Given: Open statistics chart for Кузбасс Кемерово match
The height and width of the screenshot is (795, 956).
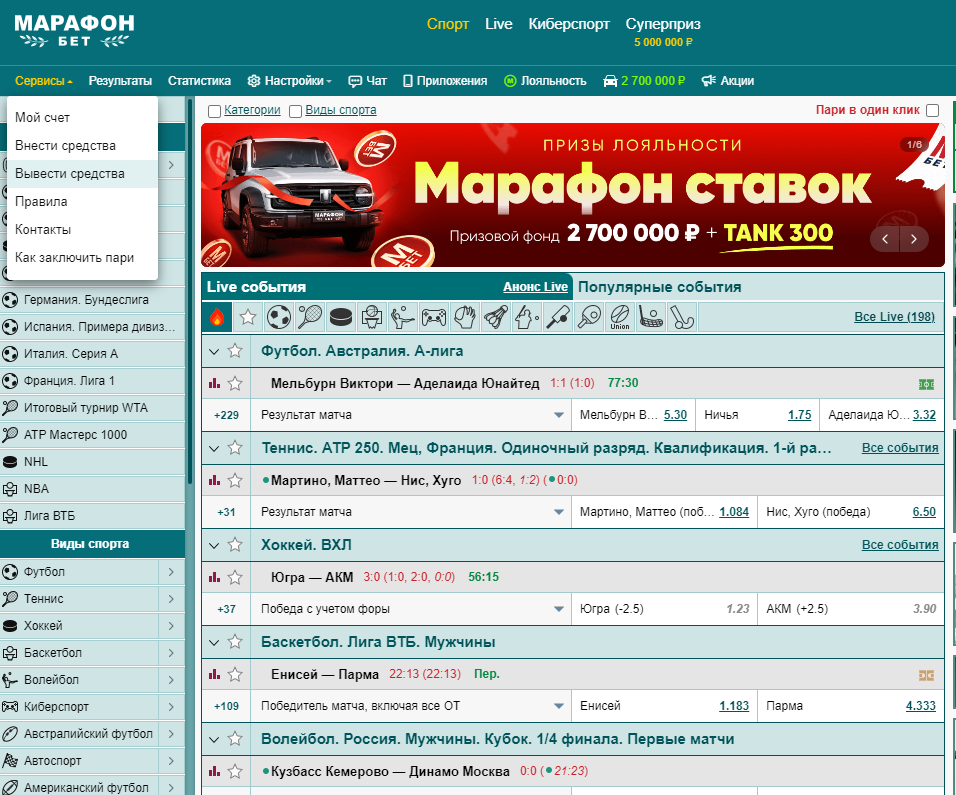Looking at the screenshot, I should point(214,771).
